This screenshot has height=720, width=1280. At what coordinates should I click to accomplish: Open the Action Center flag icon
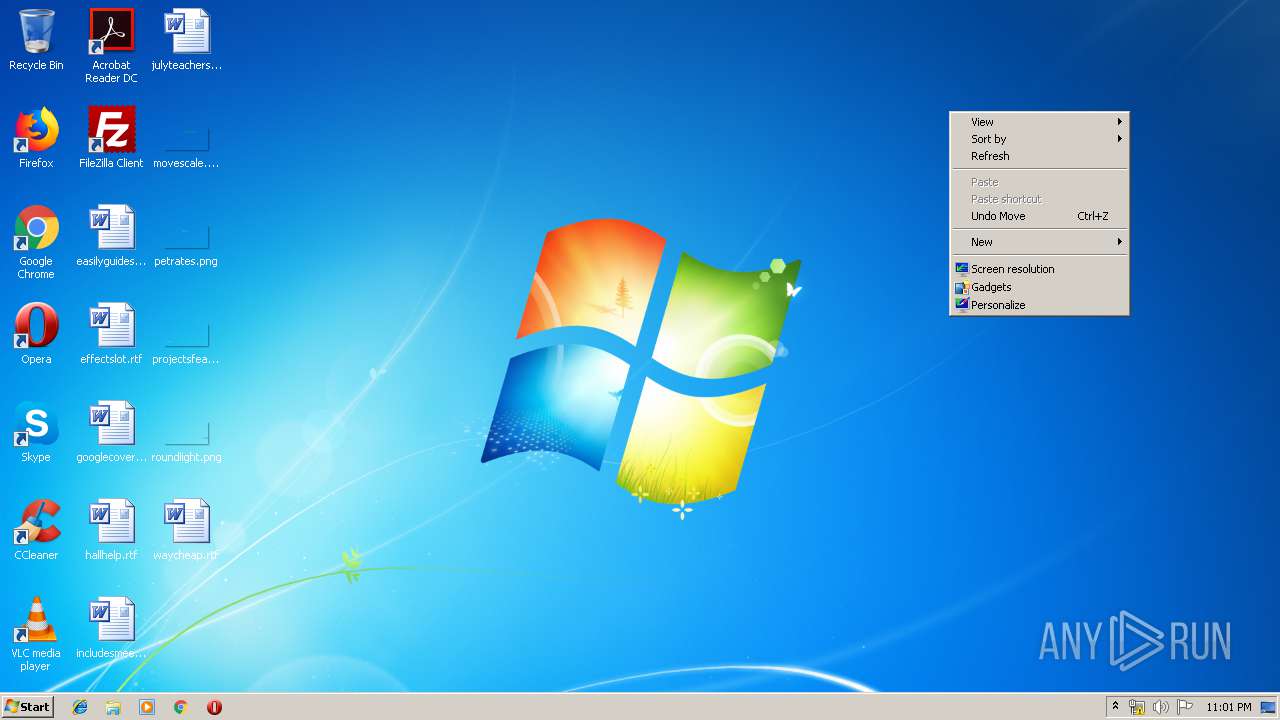(1185, 707)
